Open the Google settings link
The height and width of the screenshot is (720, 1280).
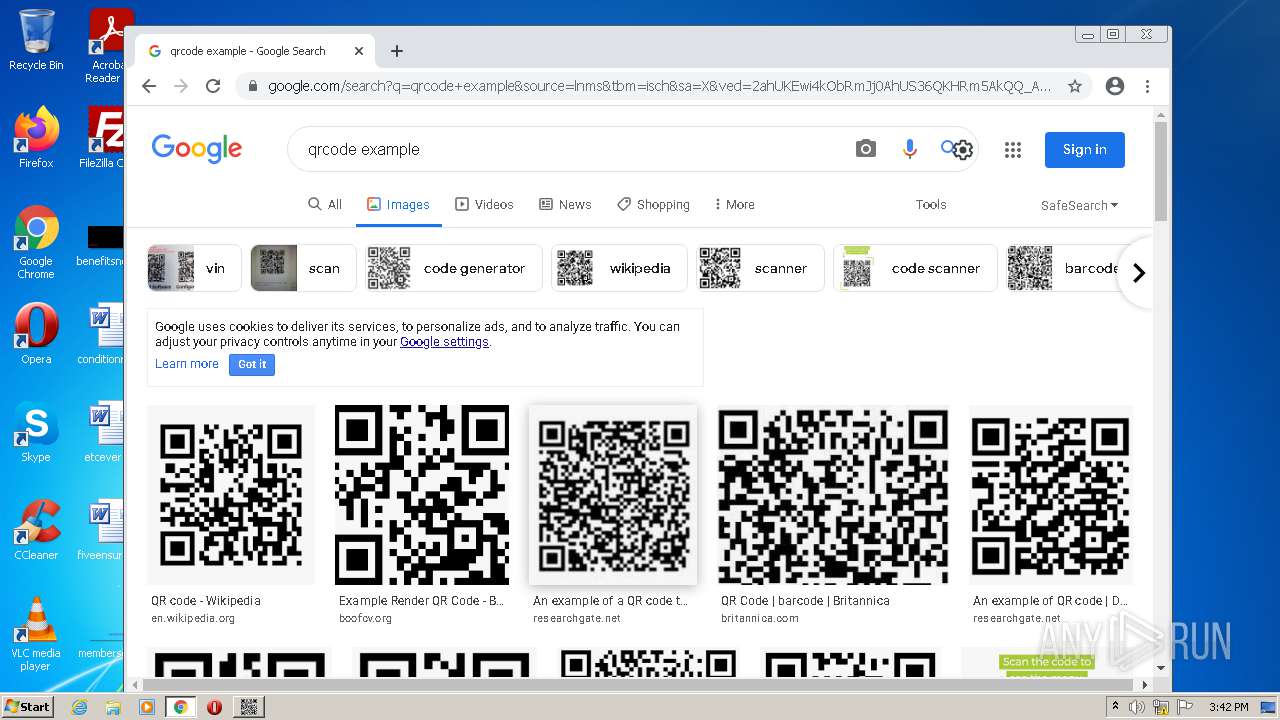tap(444, 342)
